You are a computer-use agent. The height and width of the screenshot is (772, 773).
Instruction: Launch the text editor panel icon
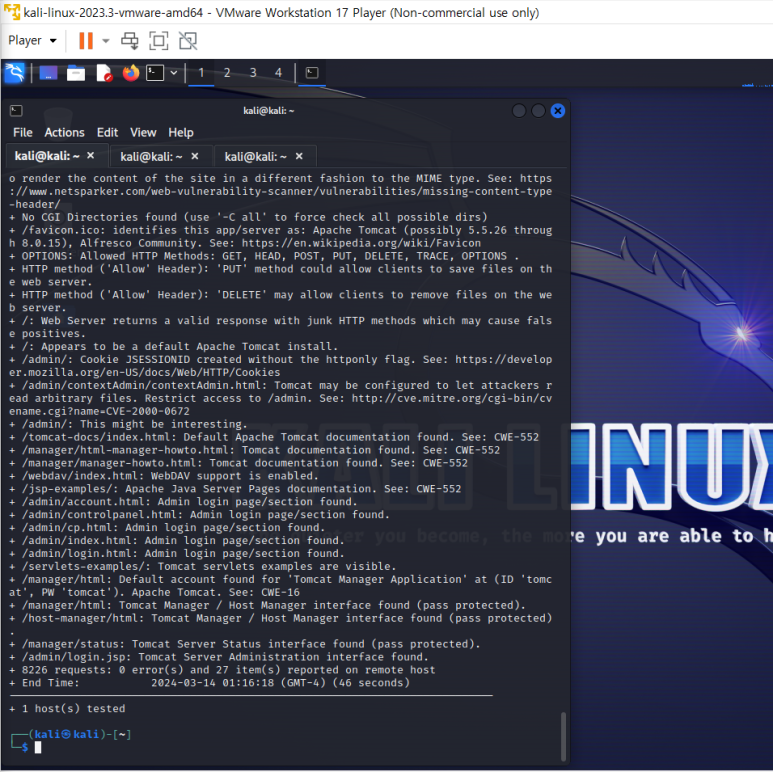tap(104, 73)
